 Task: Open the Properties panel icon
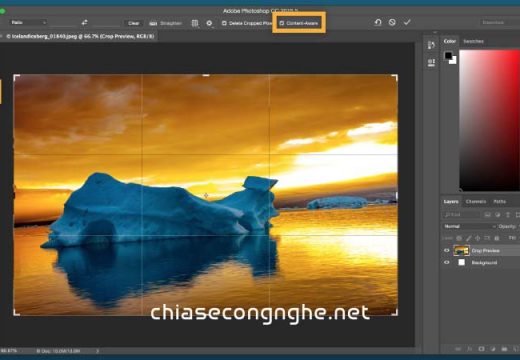431,62
